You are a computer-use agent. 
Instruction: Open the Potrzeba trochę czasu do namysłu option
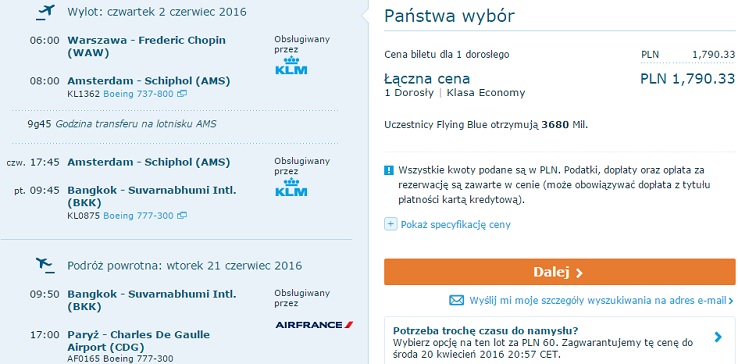pyautogui.click(x=560, y=341)
